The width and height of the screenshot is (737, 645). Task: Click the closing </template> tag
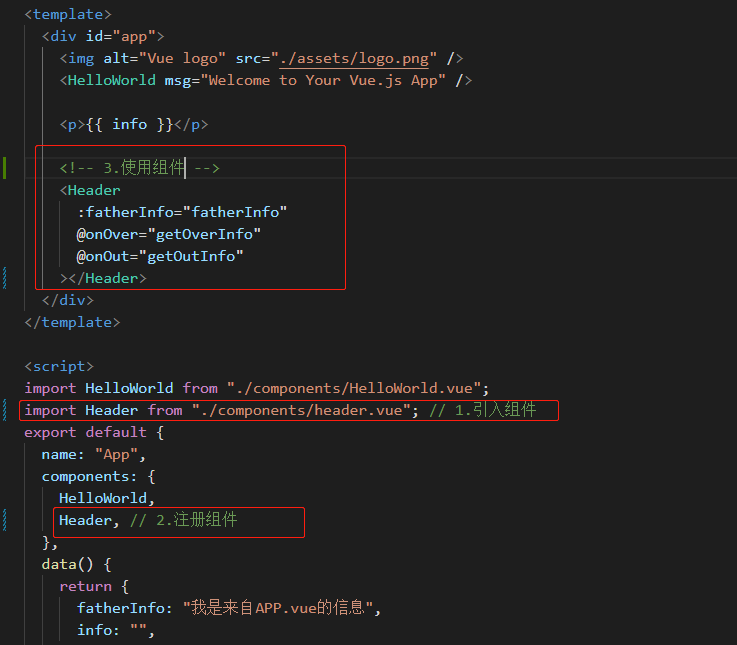coord(72,322)
